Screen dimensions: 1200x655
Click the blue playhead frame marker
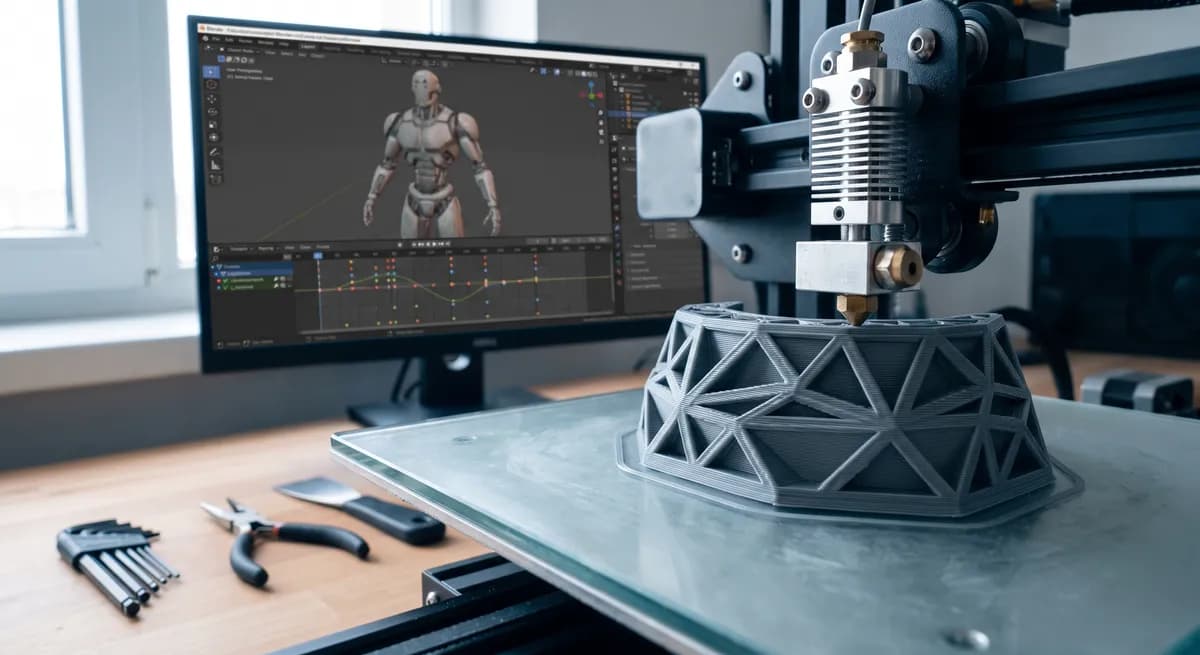coord(318,256)
